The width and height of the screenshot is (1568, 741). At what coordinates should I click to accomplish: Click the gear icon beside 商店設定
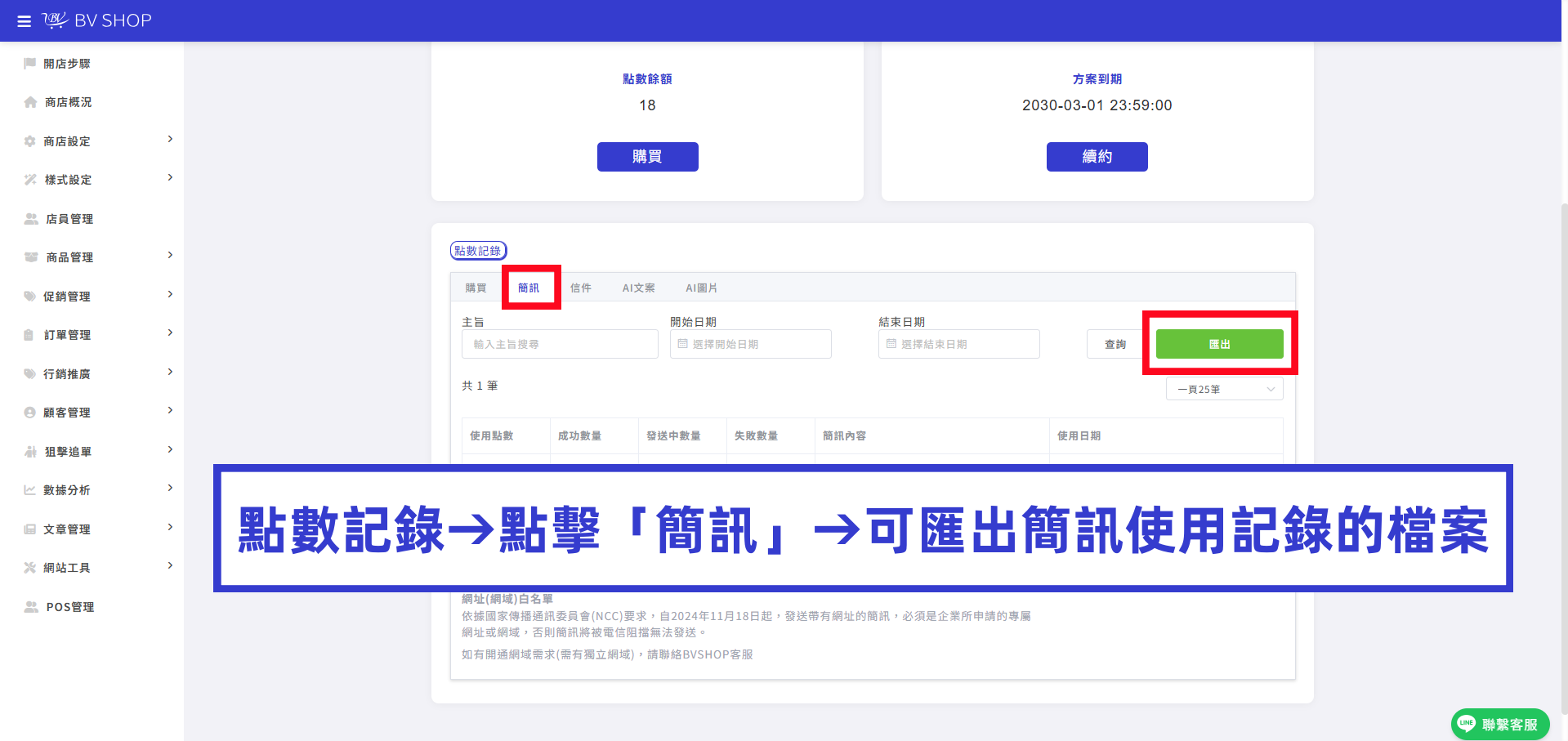(30, 141)
